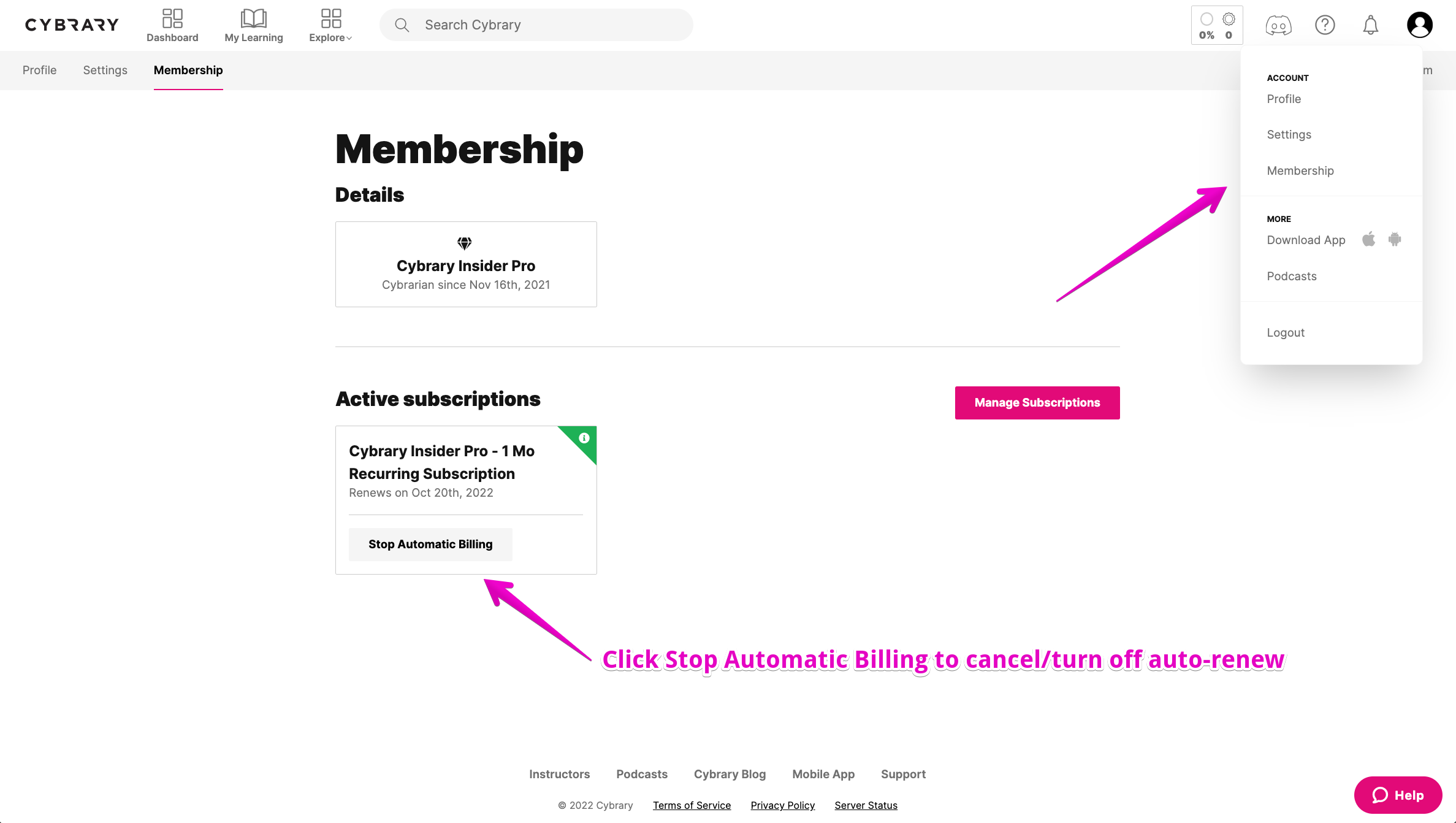Click the Apple app download icon

coord(1368,239)
